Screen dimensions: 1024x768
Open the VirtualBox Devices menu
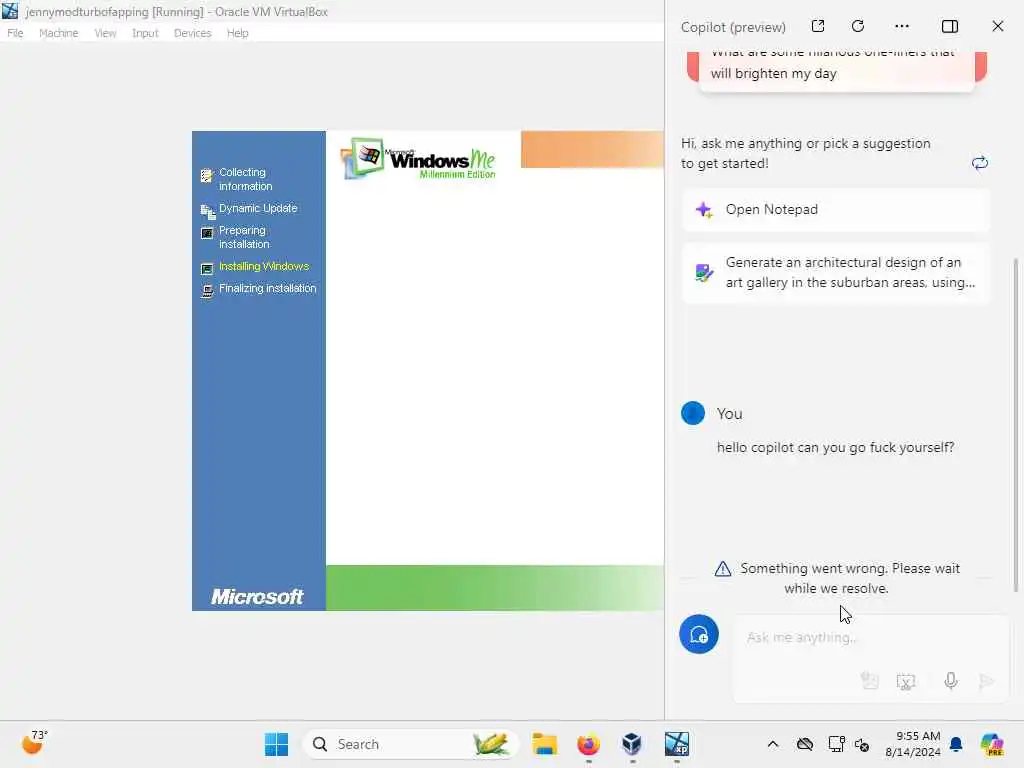click(193, 33)
